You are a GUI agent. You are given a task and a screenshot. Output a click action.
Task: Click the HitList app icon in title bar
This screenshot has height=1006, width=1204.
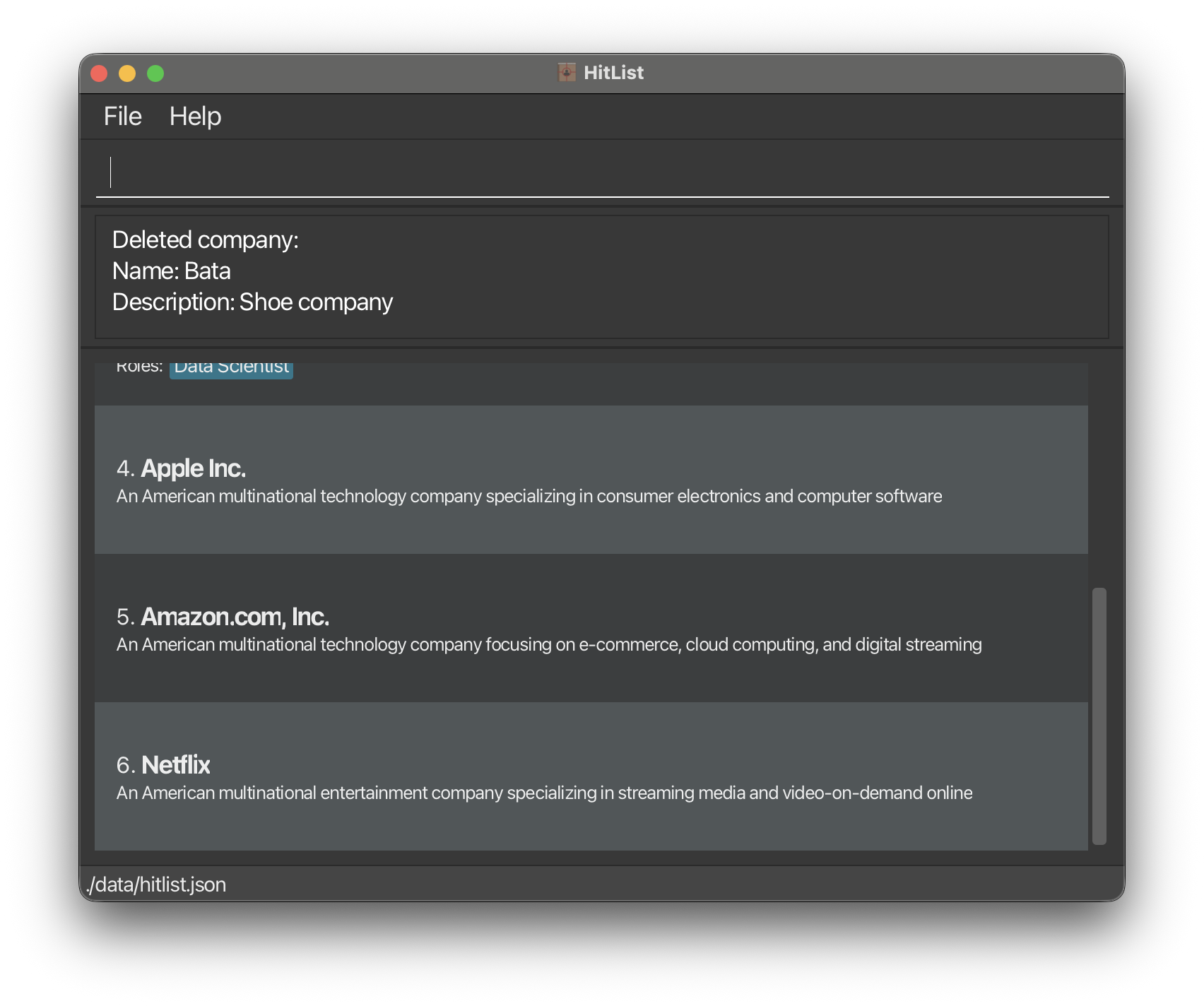567,72
